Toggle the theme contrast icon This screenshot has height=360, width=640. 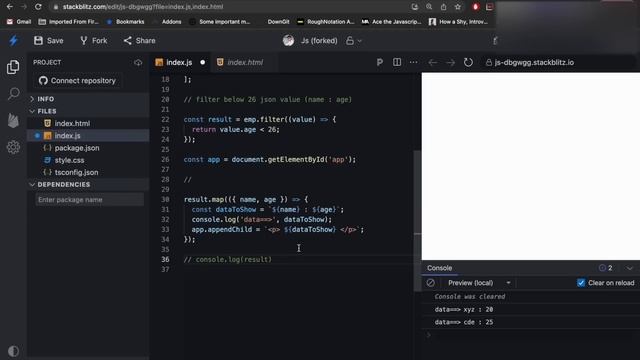pyautogui.click(x=13, y=351)
